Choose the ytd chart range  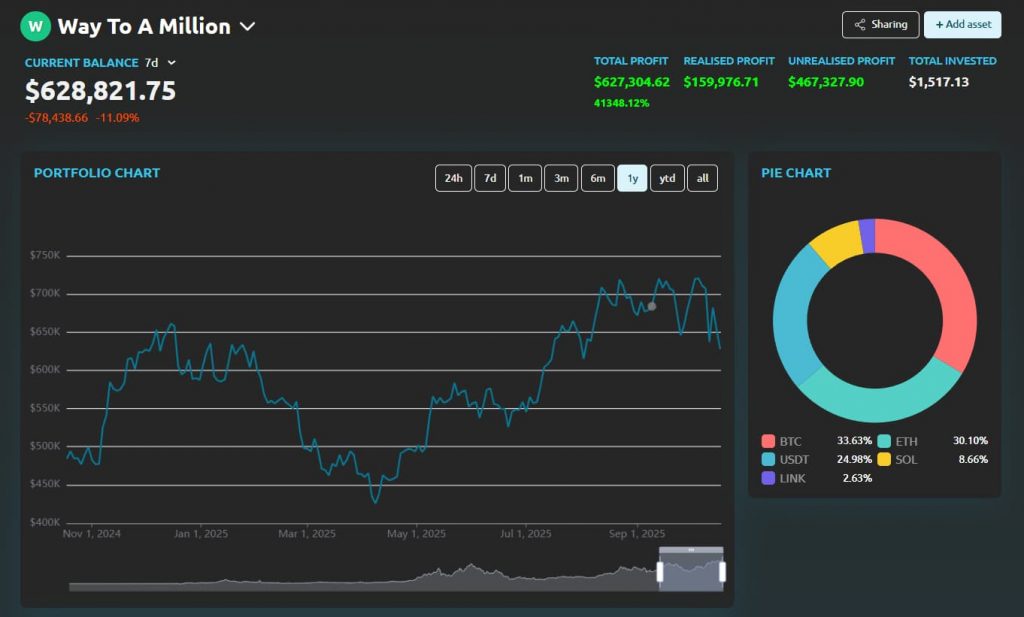click(667, 178)
